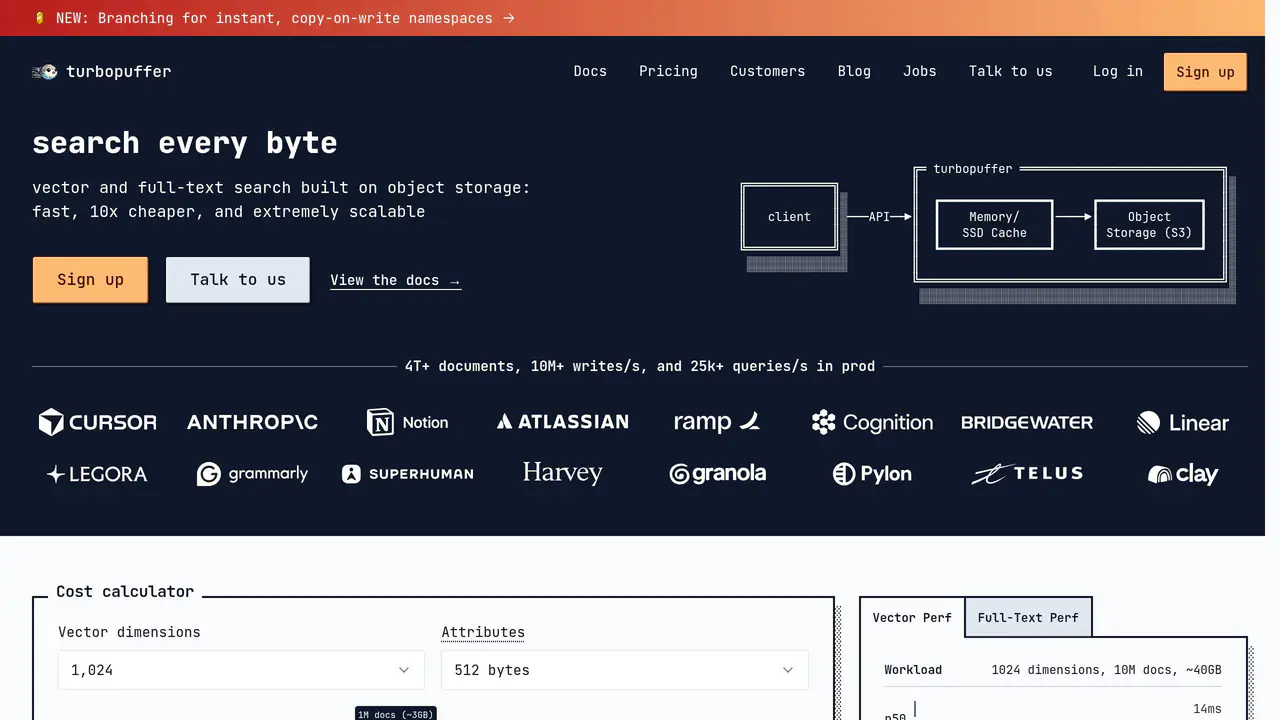Open Docs in the top navigation

(x=590, y=71)
